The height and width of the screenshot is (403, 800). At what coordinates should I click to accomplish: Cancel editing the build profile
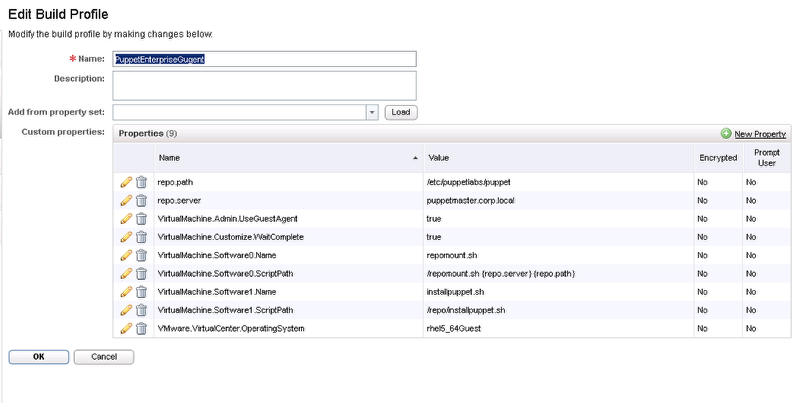[104, 357]
